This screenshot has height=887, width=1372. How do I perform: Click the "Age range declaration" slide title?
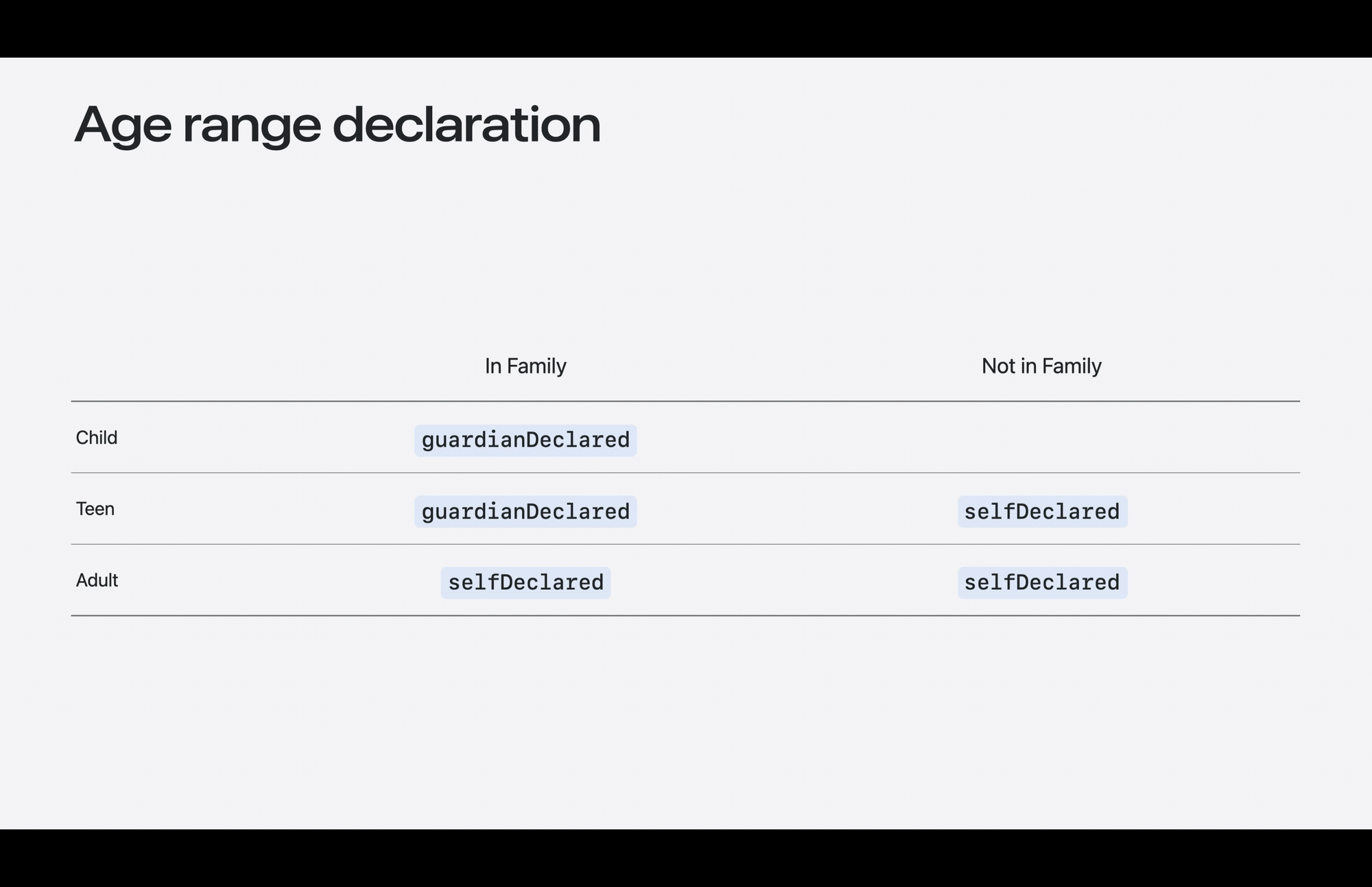point(338,126)
